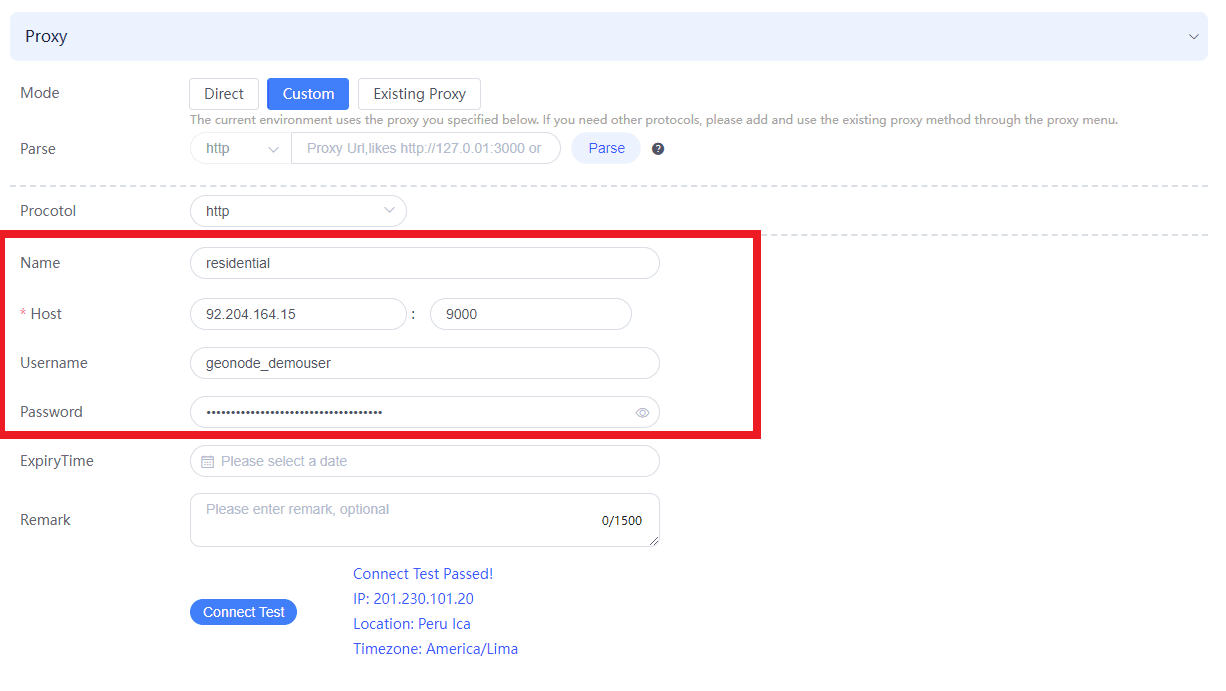Image resolution: width=1226 pixels, height=691 pixels.
Task: Select the Existing Proxy mode
Action: (x=419, y=93)
